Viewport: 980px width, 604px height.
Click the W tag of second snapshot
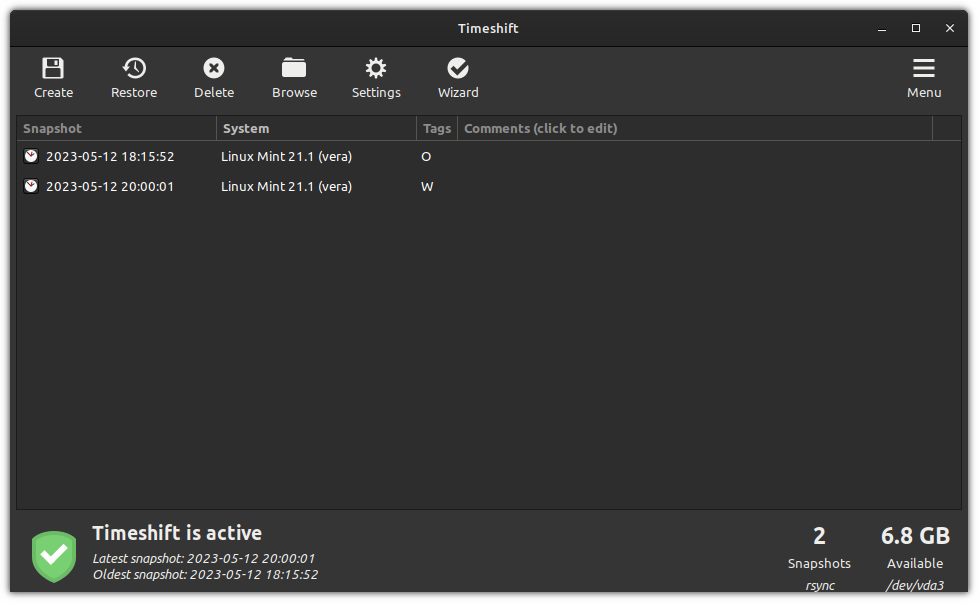pyautogui.click(x=427, y=186)
